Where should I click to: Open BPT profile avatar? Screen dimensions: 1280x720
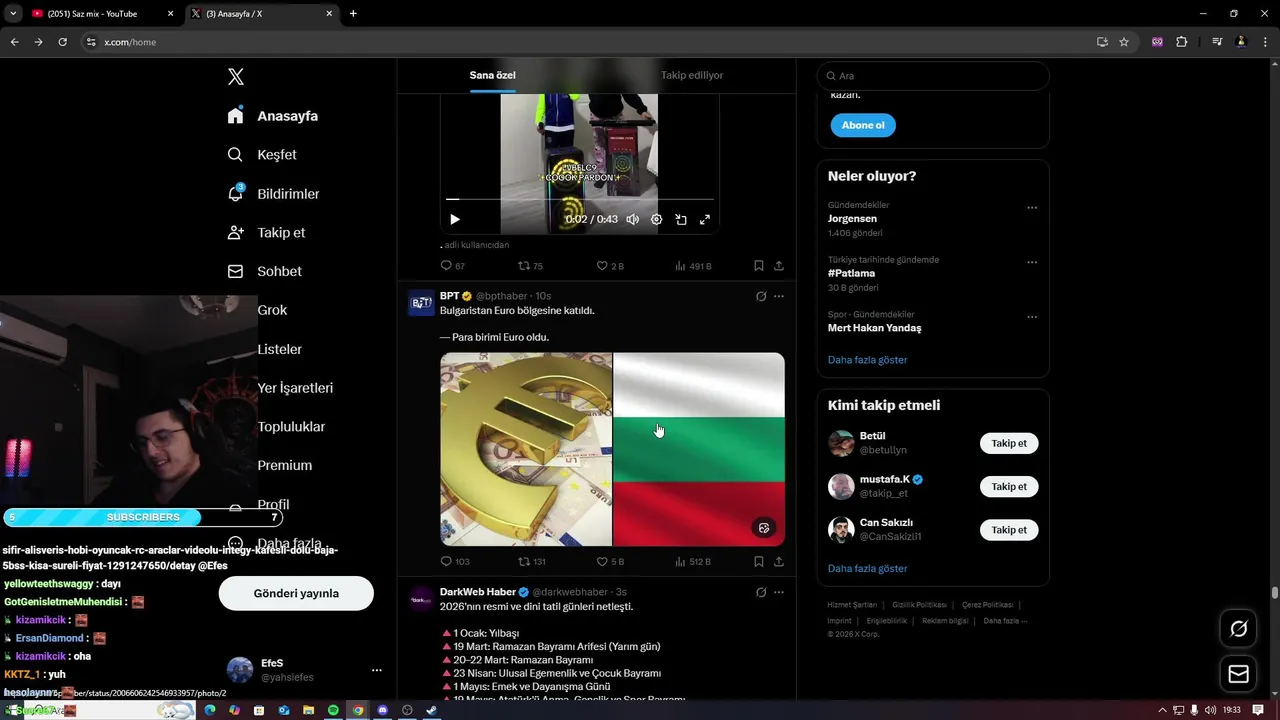pyautogui.click(x=421, y=303)
